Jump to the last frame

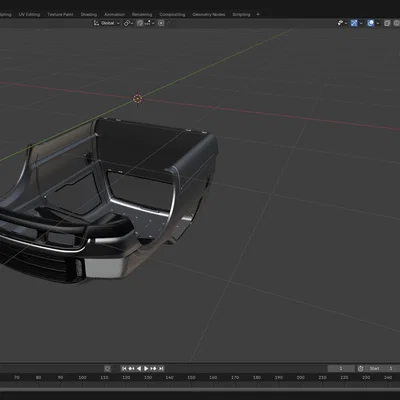pyautogui.click(x=161, y=368)
